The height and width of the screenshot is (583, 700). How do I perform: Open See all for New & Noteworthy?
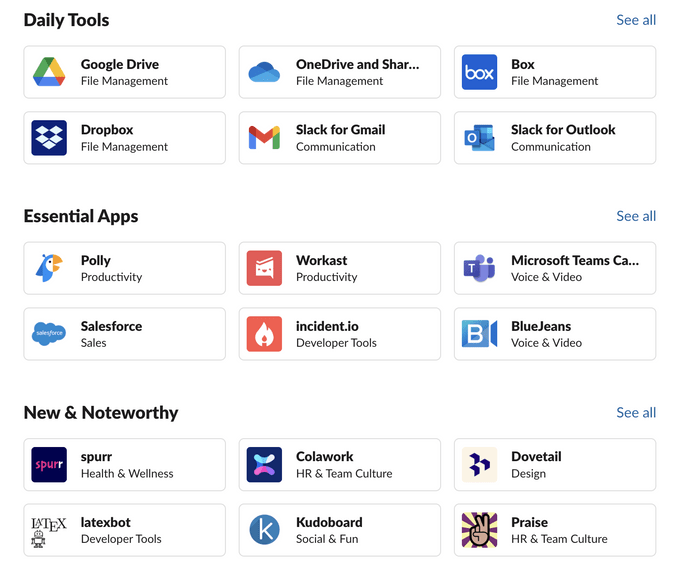pos(636,412)
